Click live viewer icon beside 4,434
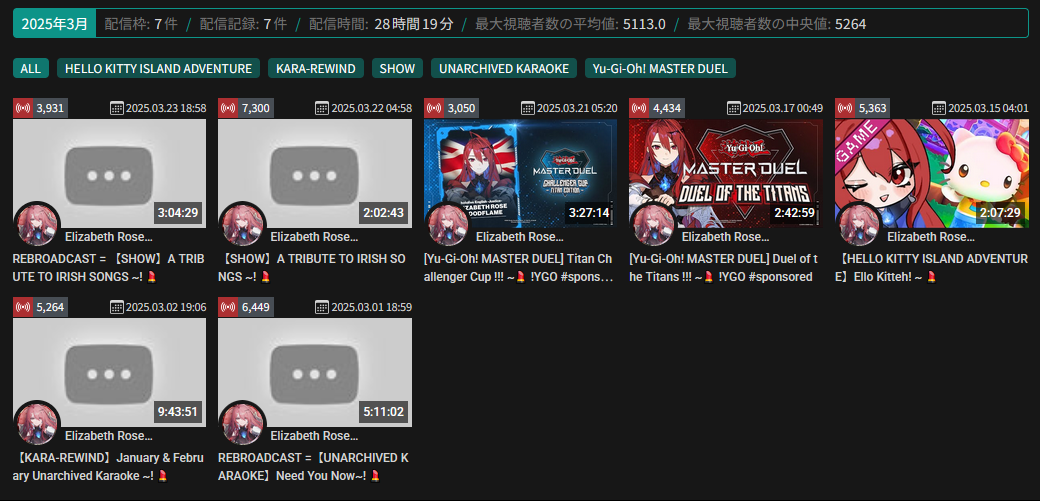 point(639,108)
